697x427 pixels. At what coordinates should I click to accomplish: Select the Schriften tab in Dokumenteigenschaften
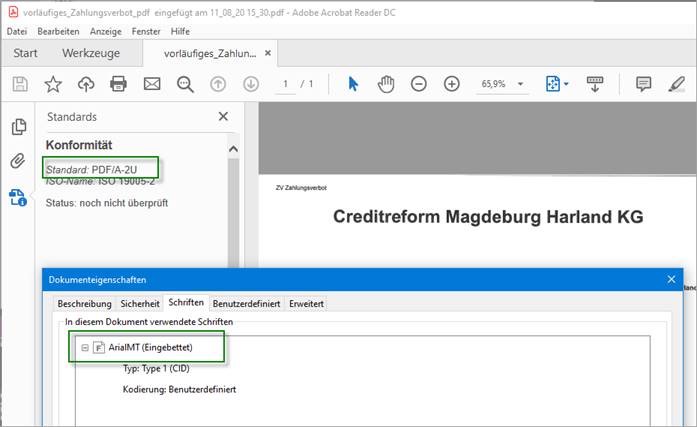coord(186,303)
